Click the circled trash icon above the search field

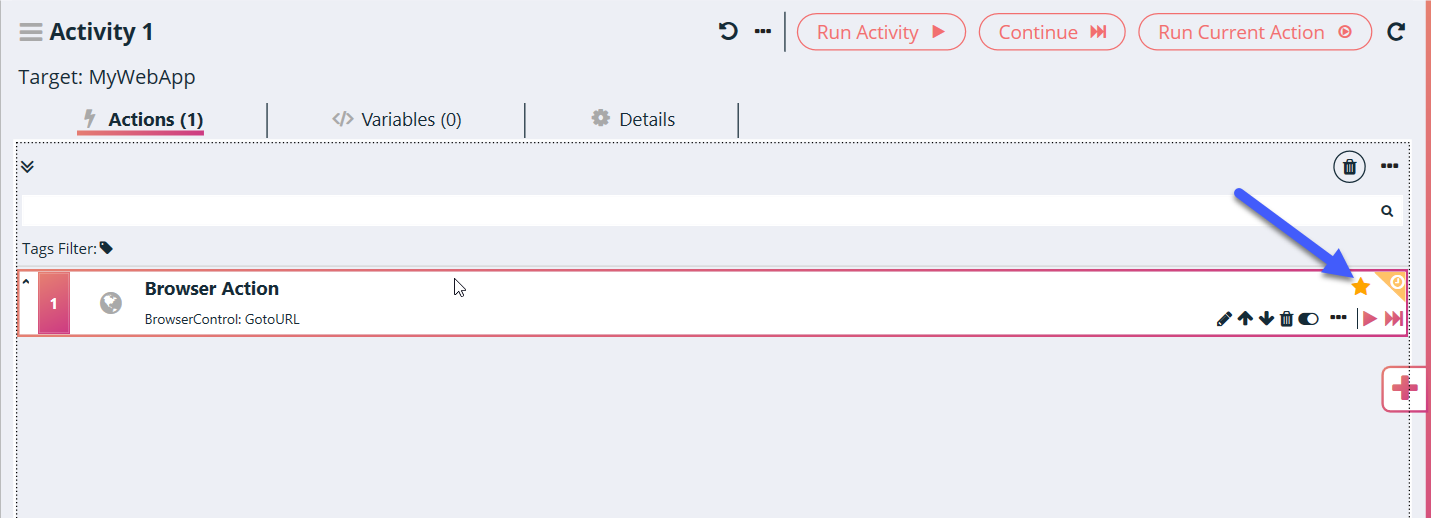tap(1349, 167)
